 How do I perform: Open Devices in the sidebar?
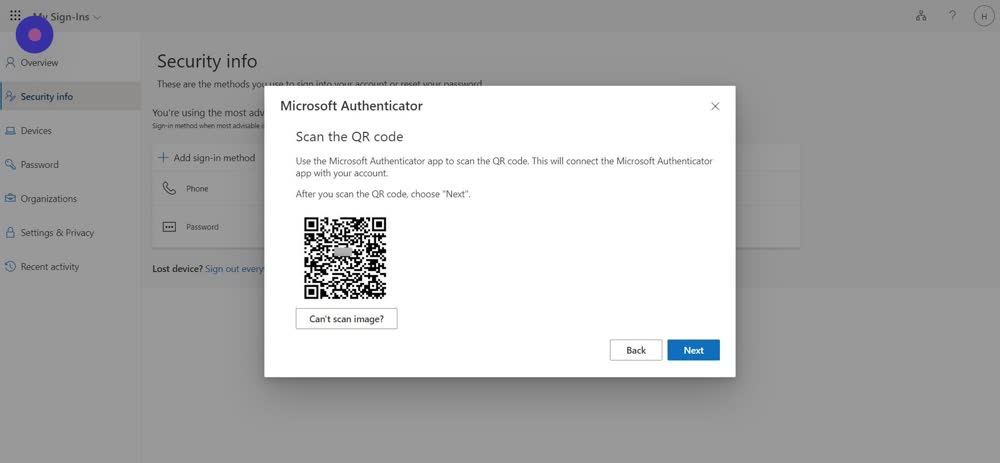(x=70, y=130)
